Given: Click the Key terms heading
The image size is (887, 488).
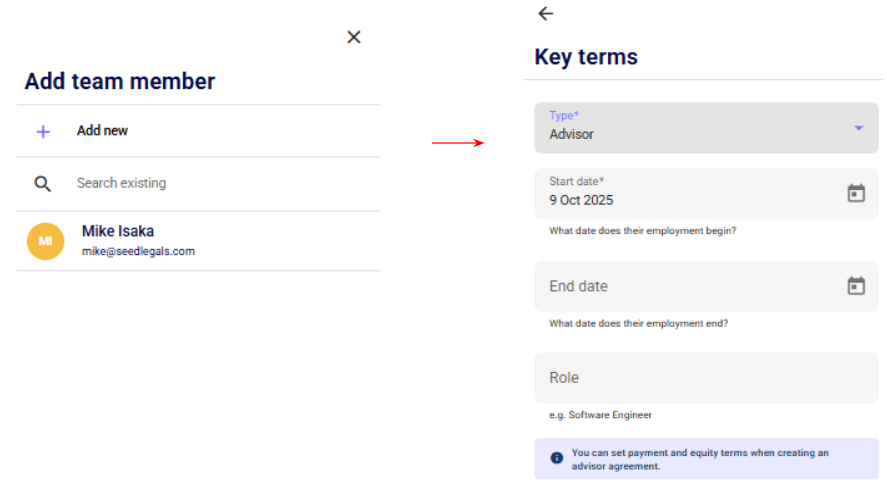Looking at the screenshot, I should 586,57.
